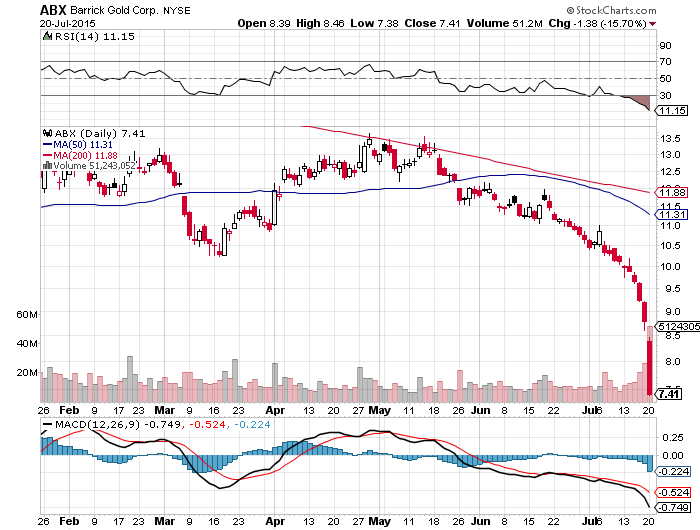
Task: Click the black line icon before MACD(12,26,9)
Action: pyautogui.click(x=47, y=425)
